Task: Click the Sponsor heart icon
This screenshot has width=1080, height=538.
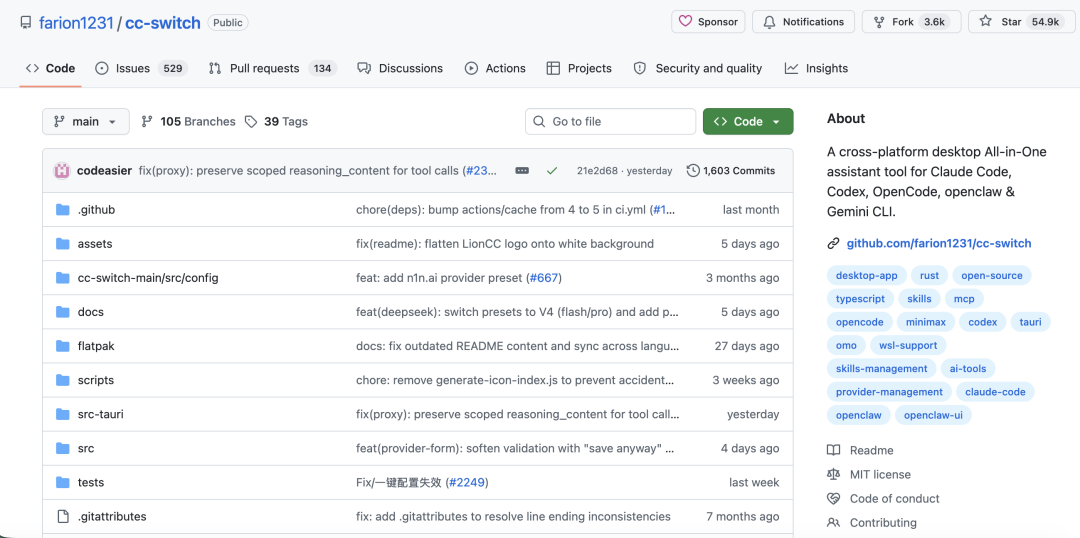Action: pyautogui.click(x=685, y=21)
